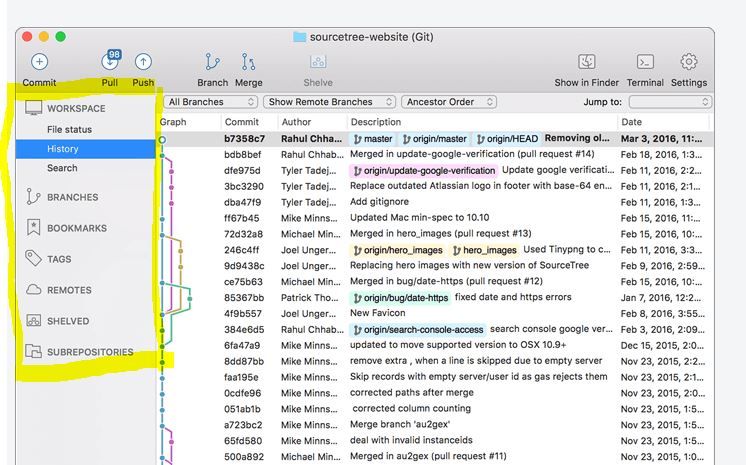Viewport: 746px width, 465px height.
Task: Select commit faa195e skip records
Action: click(x=434, y=377)
